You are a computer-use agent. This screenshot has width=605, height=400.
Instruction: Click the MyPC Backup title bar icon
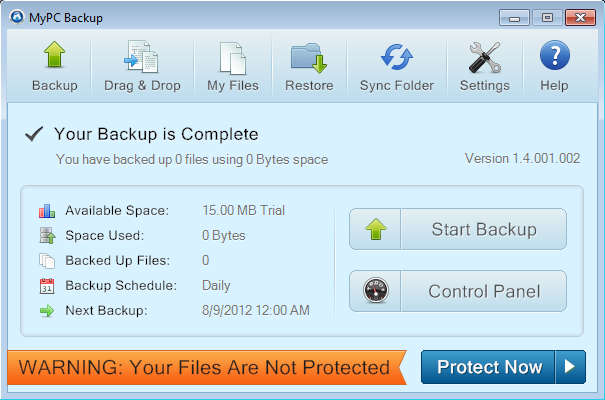17,17
